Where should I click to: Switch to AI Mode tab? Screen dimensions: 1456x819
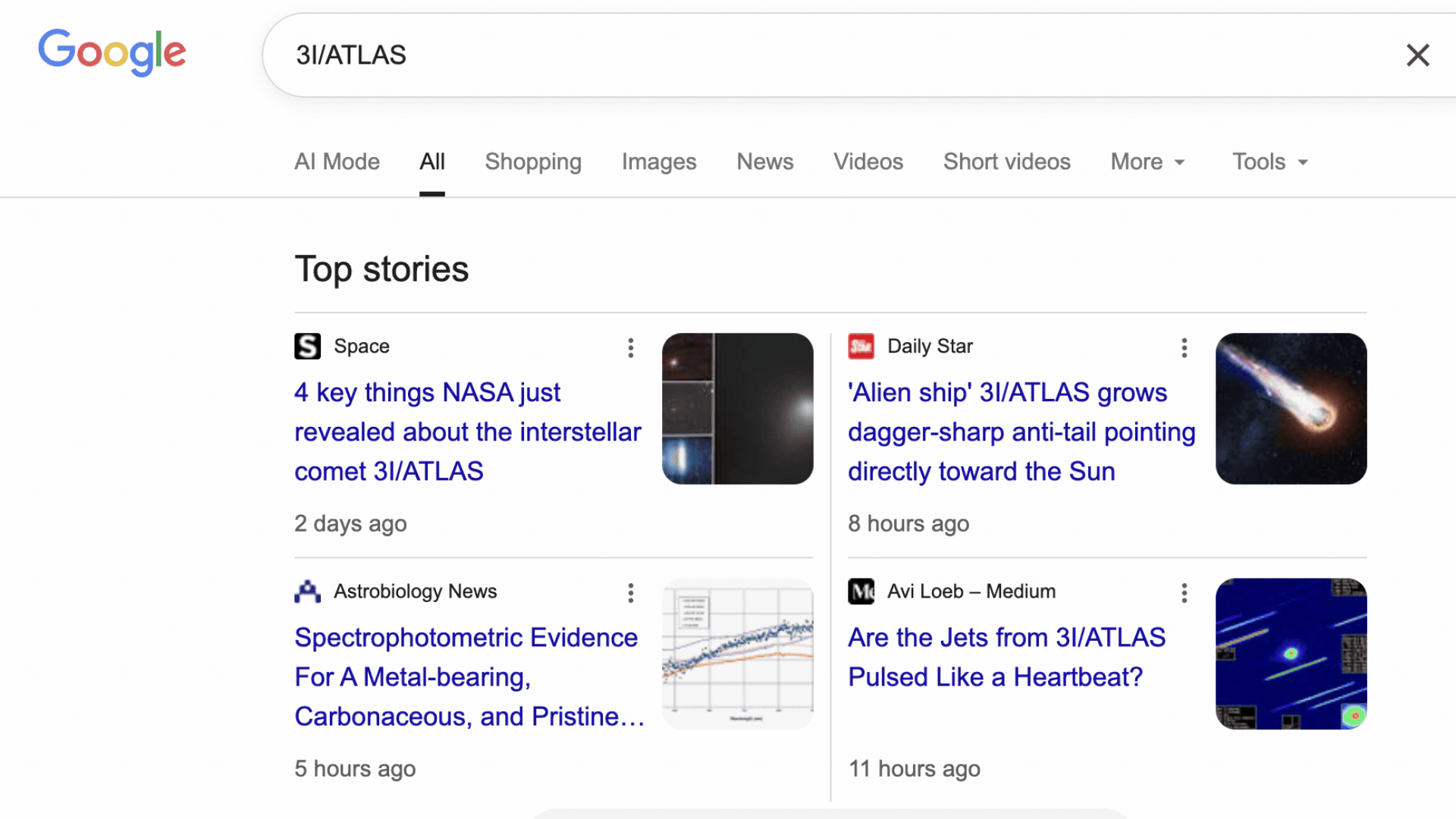(337, 162)
